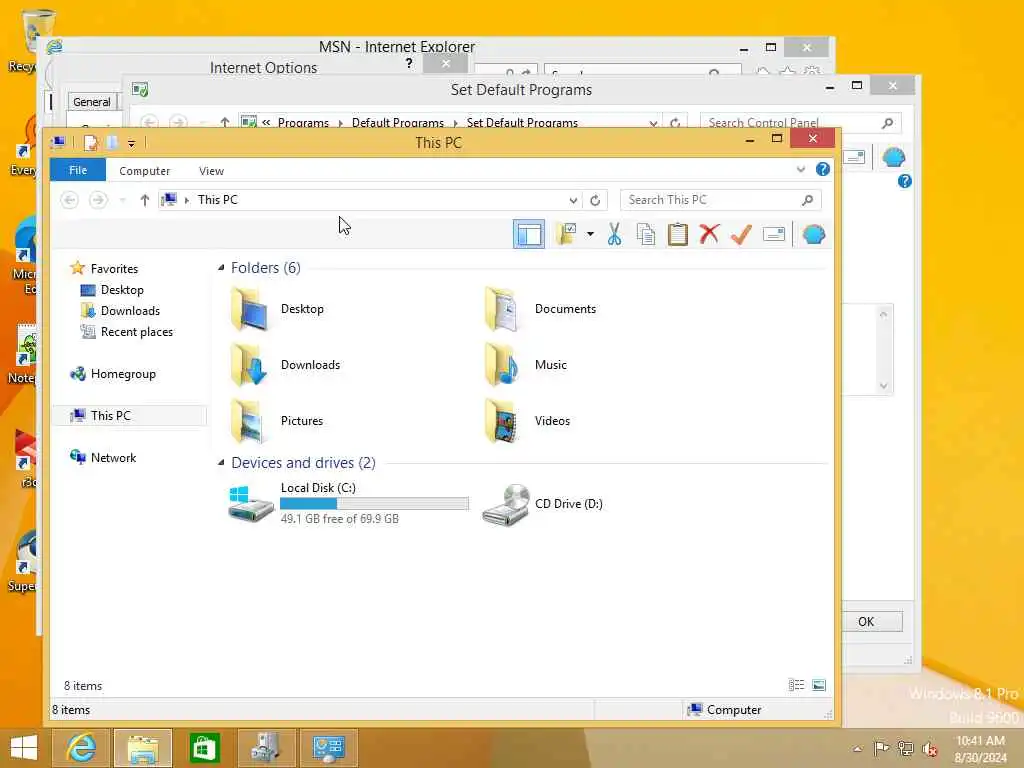Click the orange checkmark Properties icon

(x=741, y=234)
